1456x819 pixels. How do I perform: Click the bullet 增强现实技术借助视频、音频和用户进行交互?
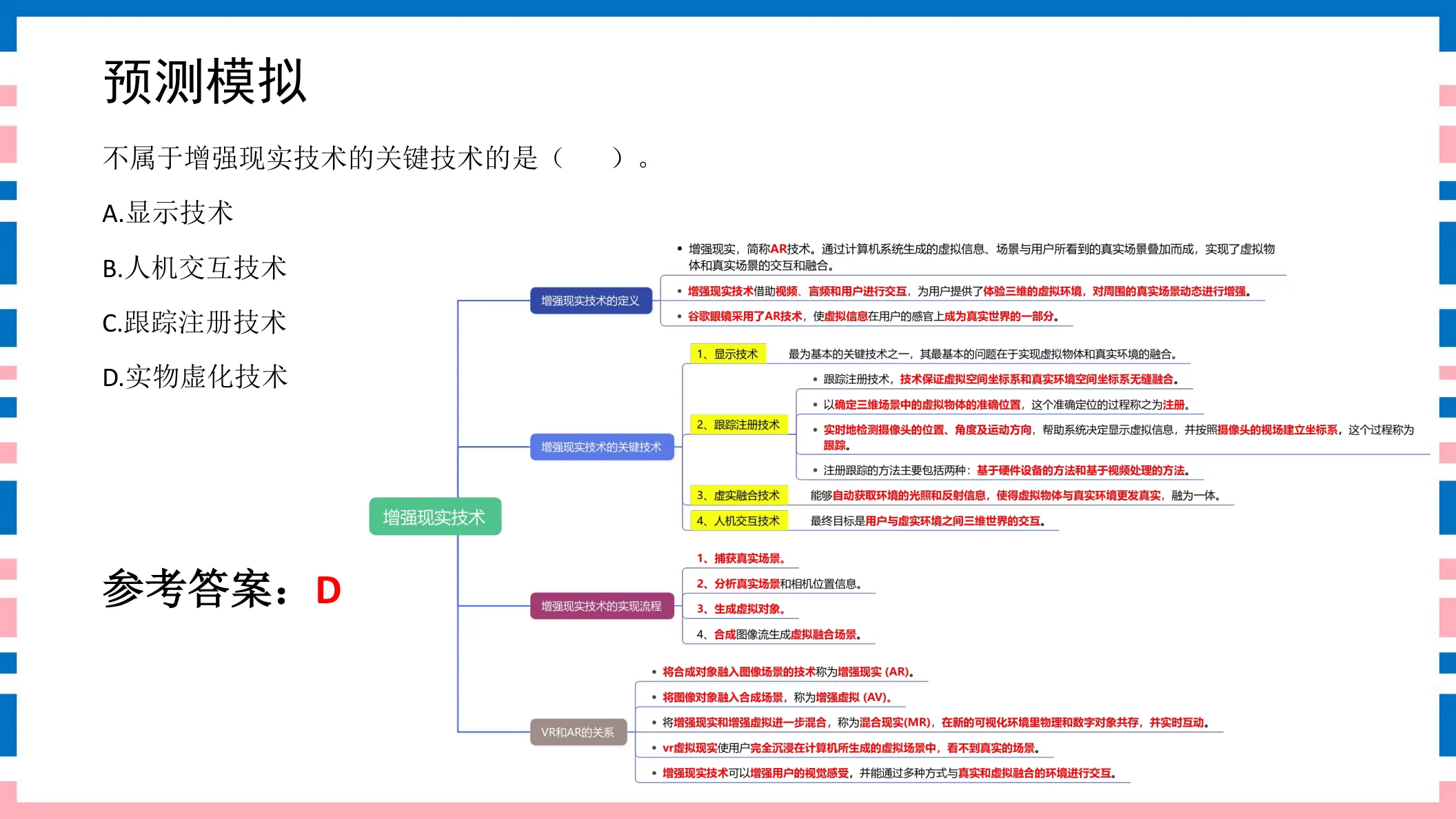point(969,291)
